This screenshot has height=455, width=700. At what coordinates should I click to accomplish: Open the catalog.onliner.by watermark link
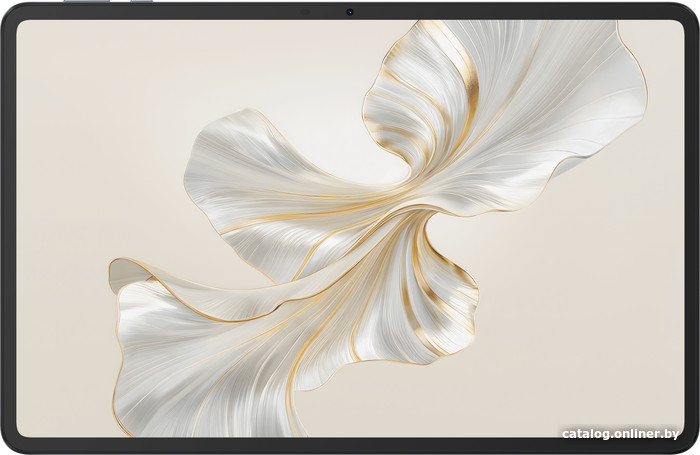click(620, 433)
